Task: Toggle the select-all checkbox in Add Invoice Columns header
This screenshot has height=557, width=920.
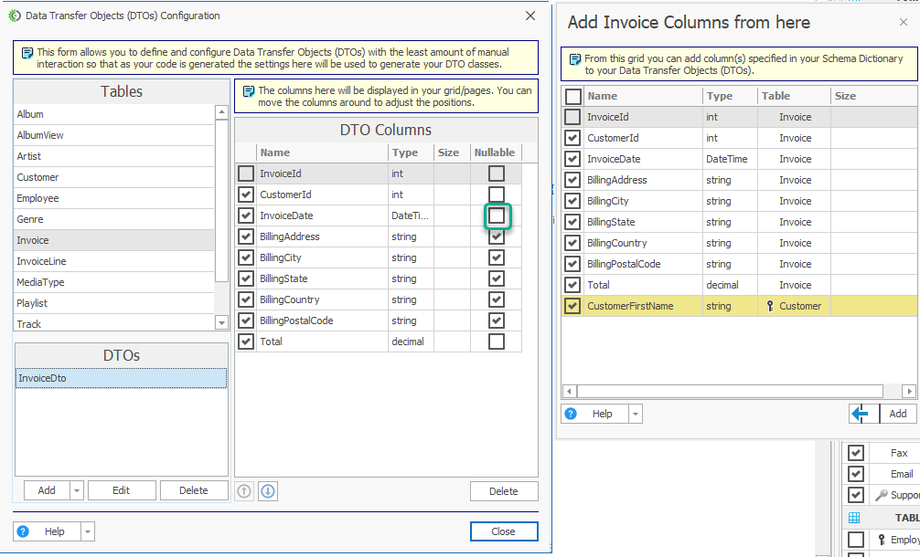Action: (573, 96)
